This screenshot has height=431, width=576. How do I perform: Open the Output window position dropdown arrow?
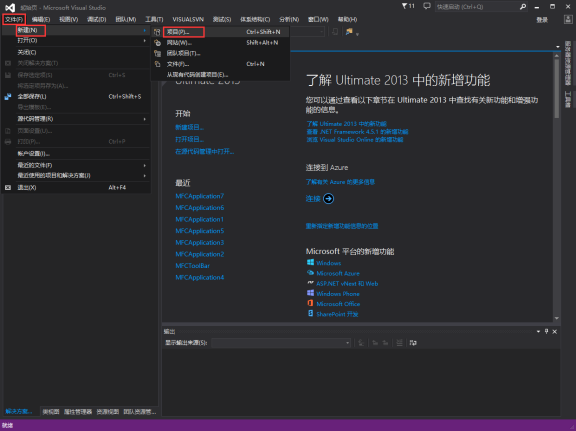(x=538, y=331)
